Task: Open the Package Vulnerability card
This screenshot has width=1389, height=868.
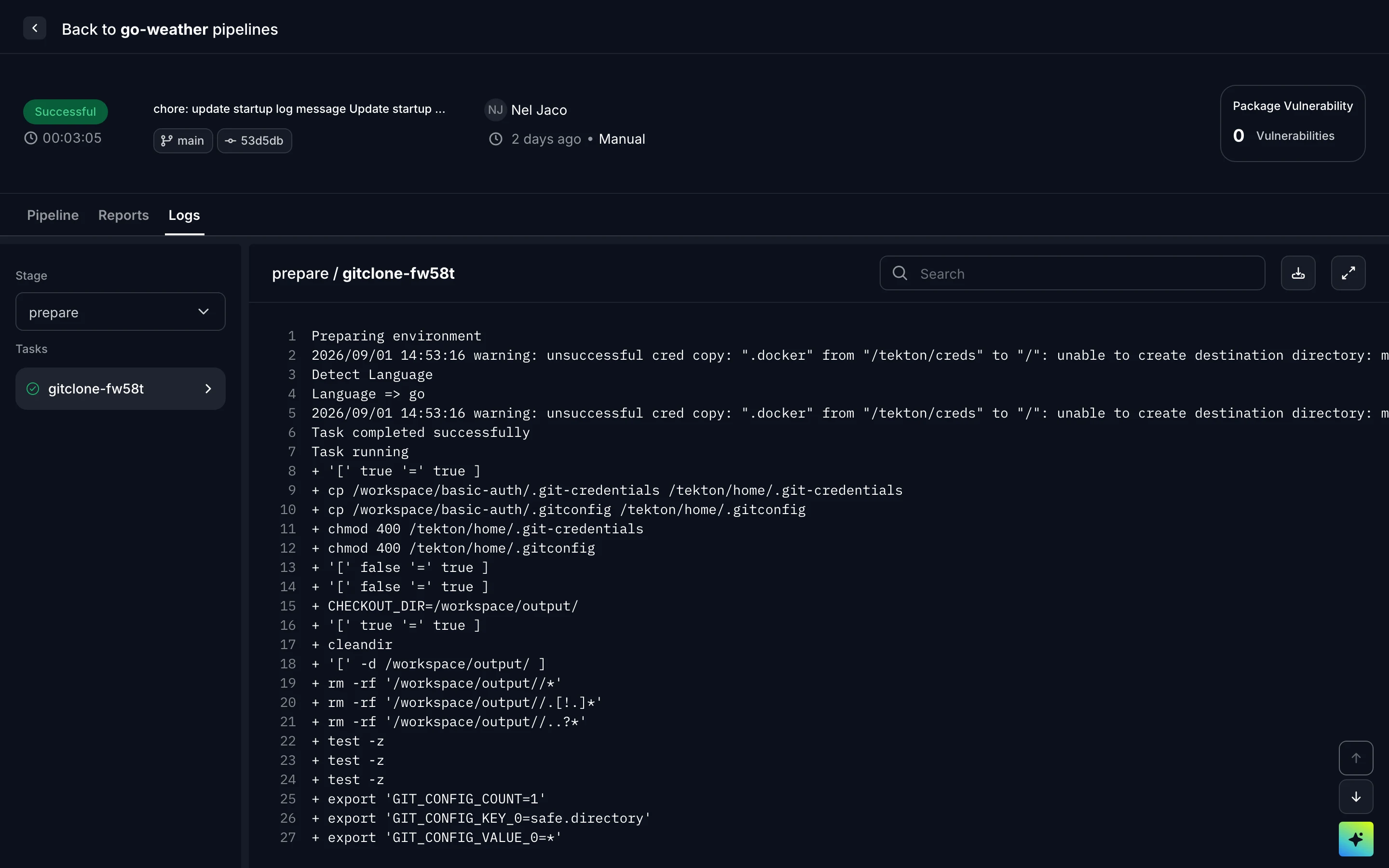Action: point(1293,123)
